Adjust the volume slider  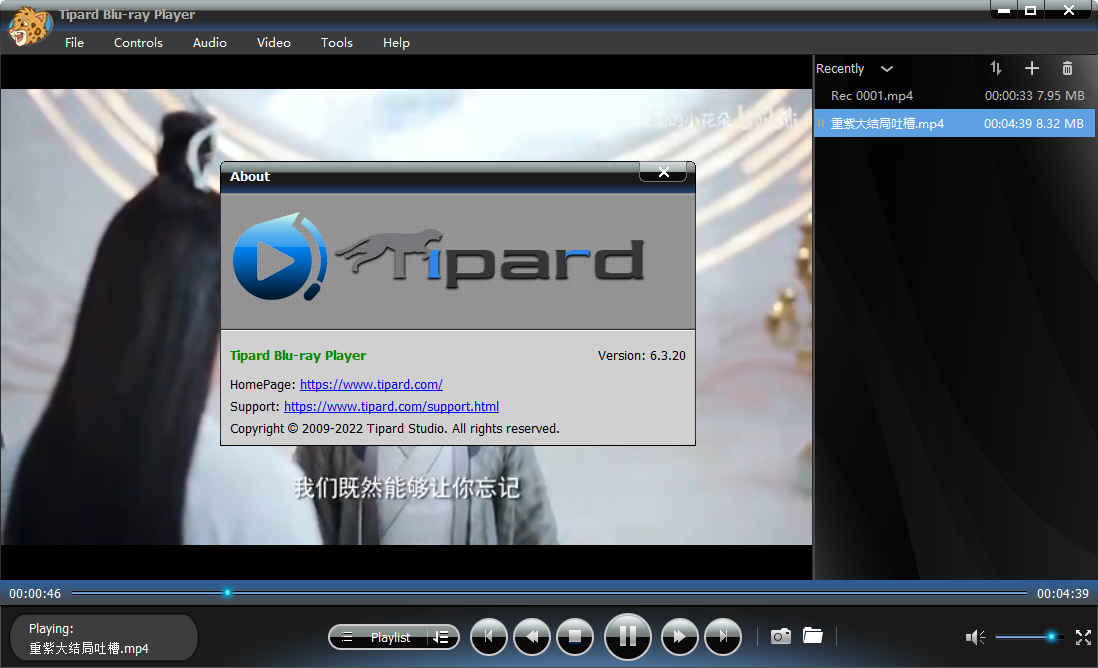[1029, 637]
